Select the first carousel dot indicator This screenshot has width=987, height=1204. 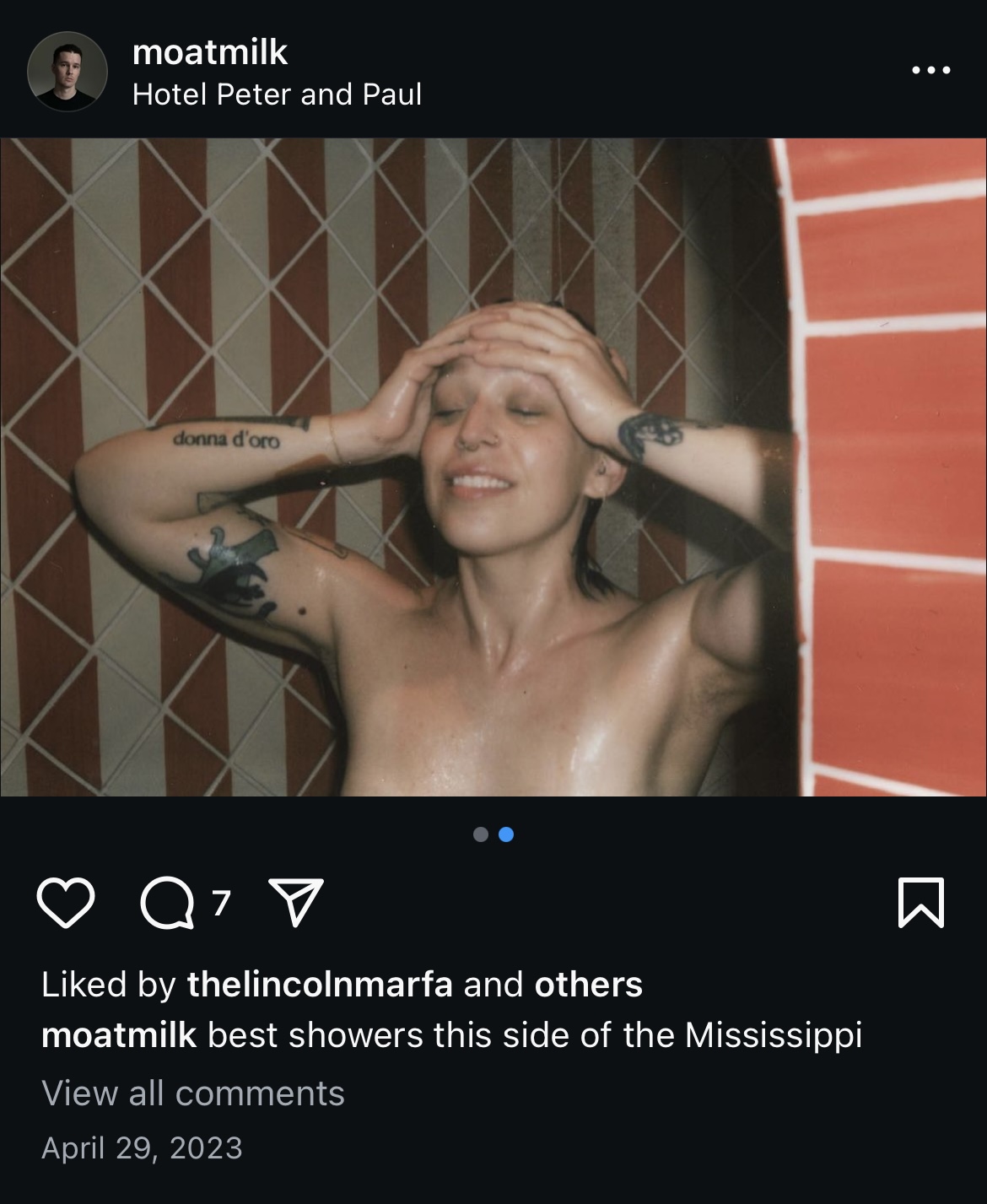coord(481,834)
